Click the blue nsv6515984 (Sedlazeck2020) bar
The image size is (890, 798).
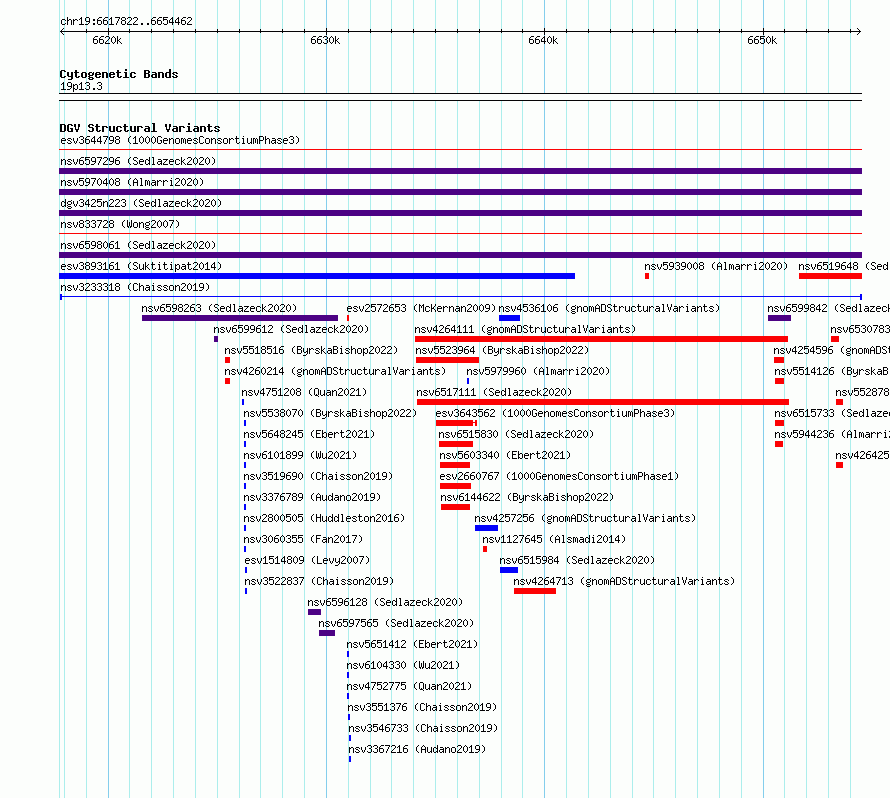tap(509, 570)
